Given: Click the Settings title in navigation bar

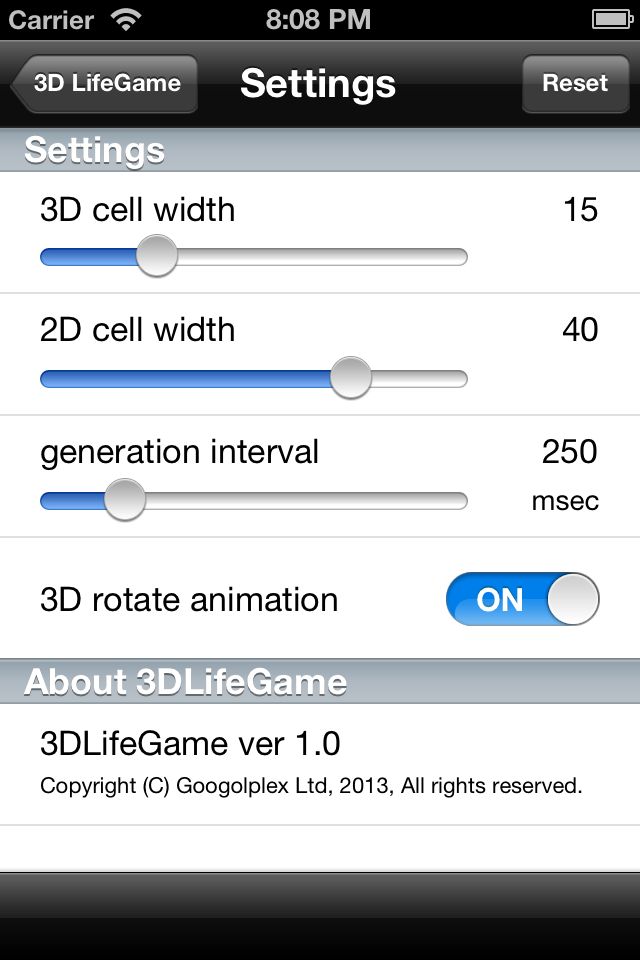Looking at the screenshot, I should [x=318, y=84].
